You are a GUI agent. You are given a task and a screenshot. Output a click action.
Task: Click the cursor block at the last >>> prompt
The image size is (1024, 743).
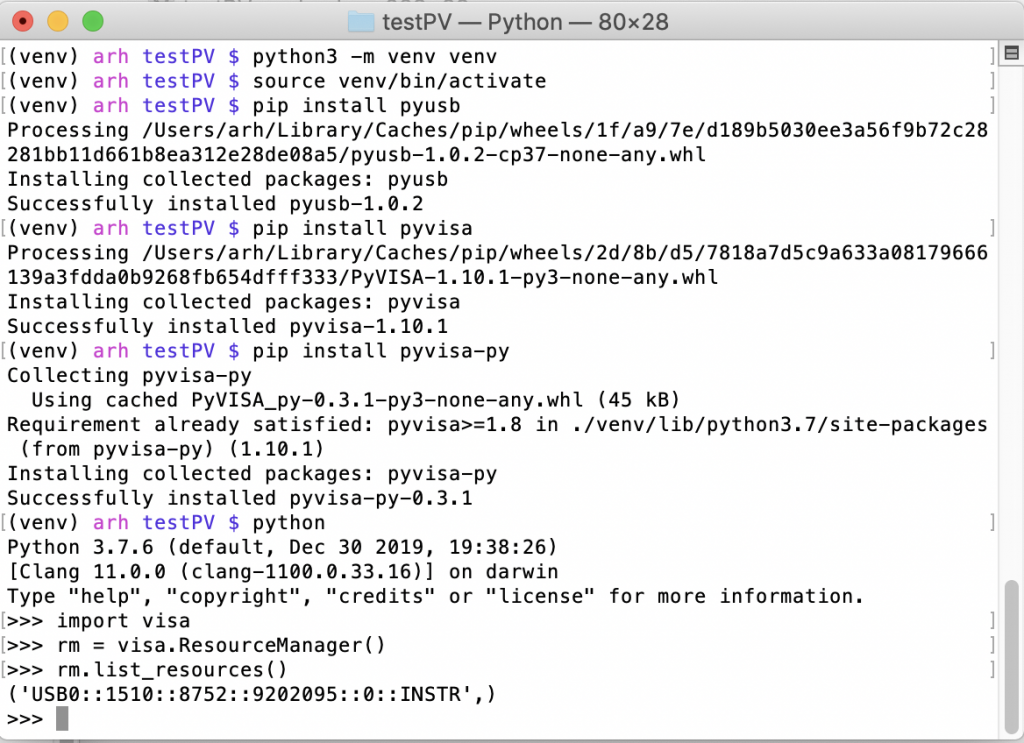[62, 719]
